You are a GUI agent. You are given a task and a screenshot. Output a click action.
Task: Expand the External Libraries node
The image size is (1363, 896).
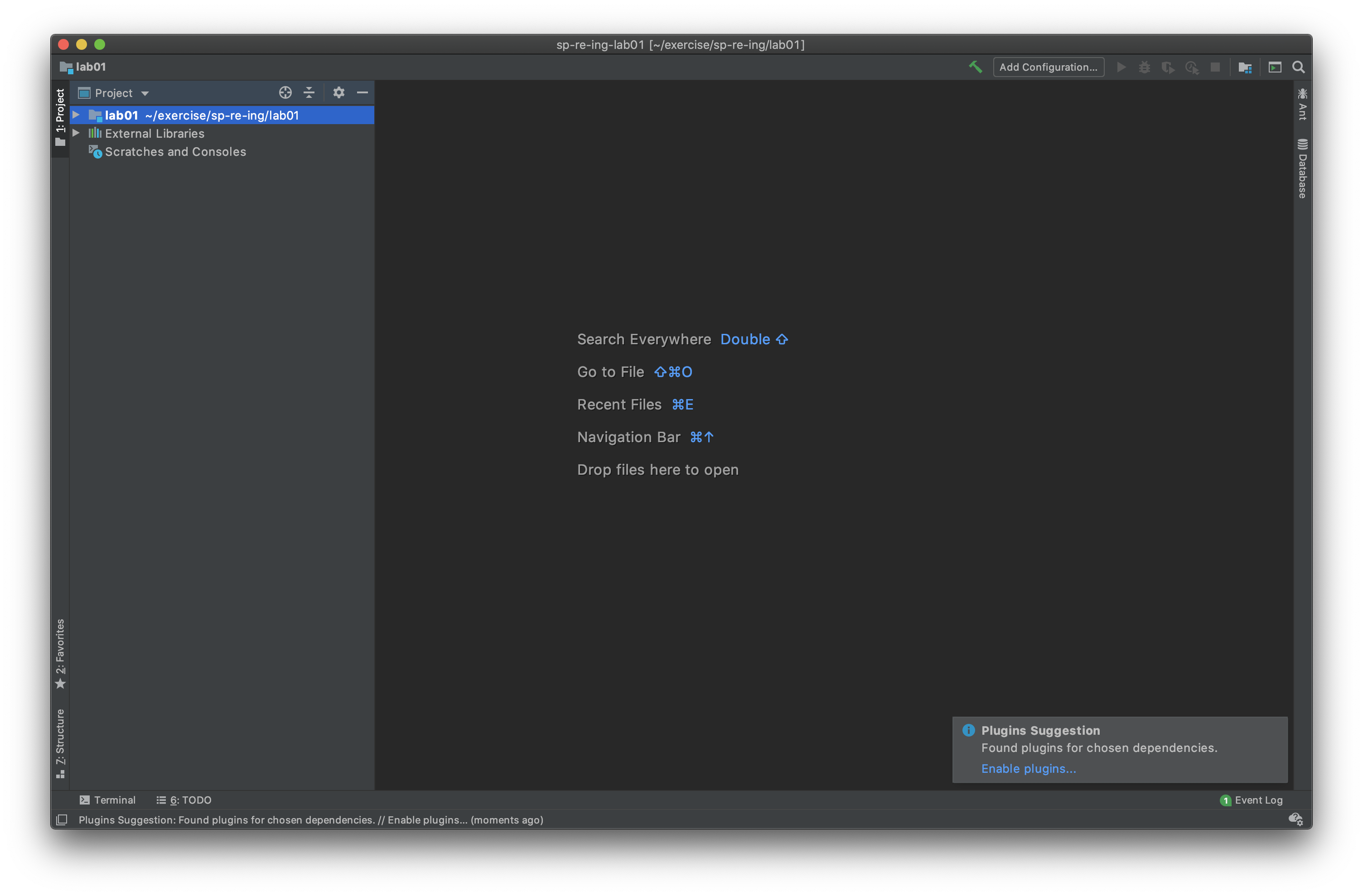point(76,133)
